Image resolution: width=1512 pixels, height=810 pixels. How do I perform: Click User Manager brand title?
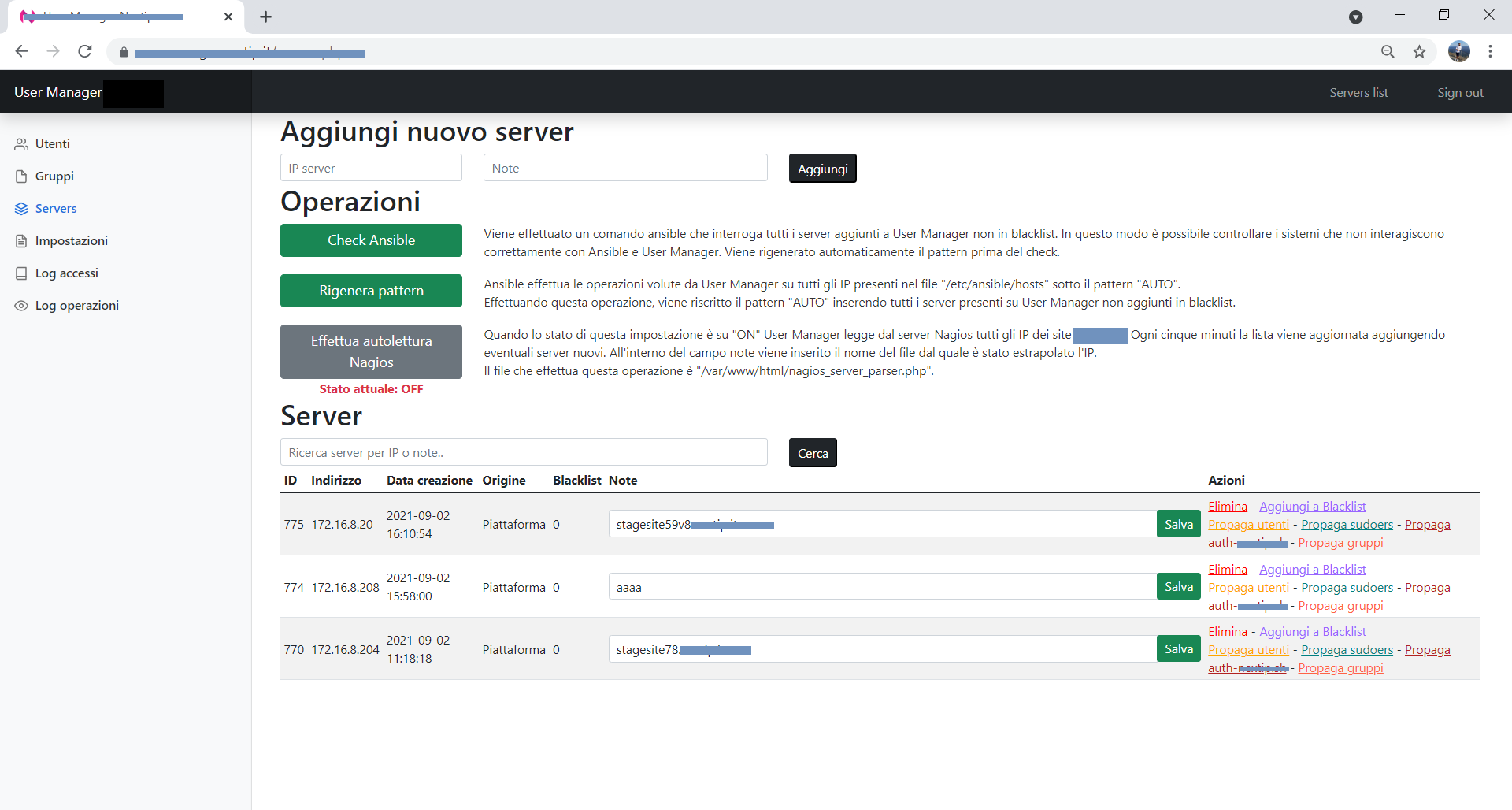click(x=58, y=92)
